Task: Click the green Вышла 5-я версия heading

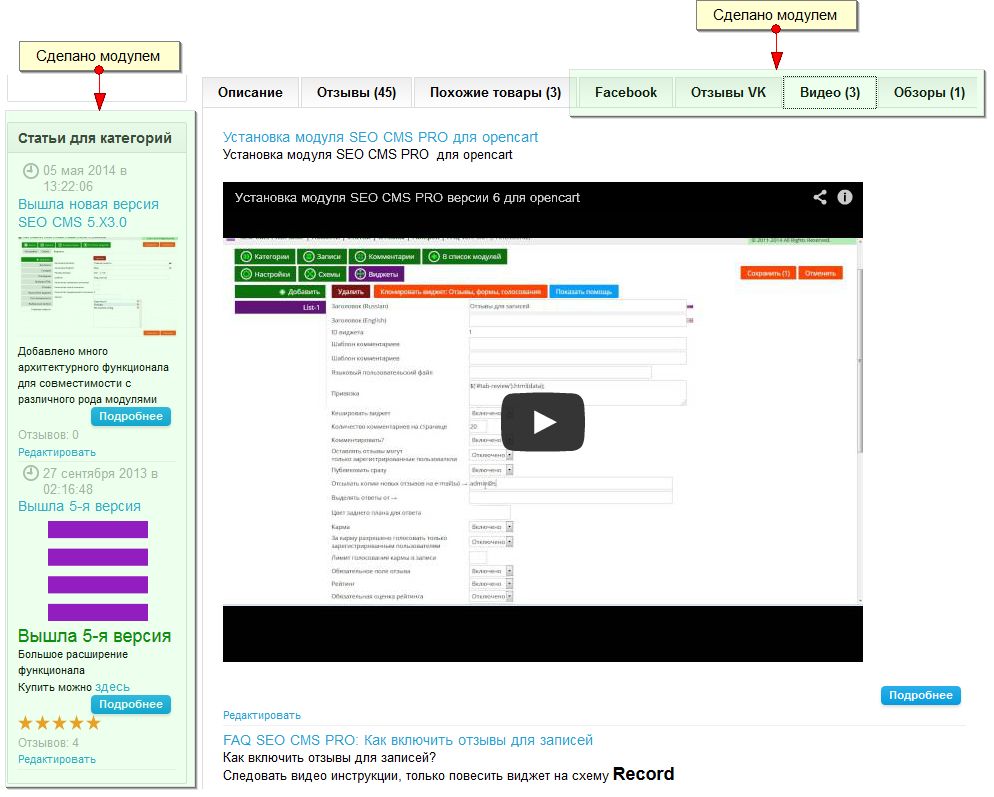Action: [94, 636]
